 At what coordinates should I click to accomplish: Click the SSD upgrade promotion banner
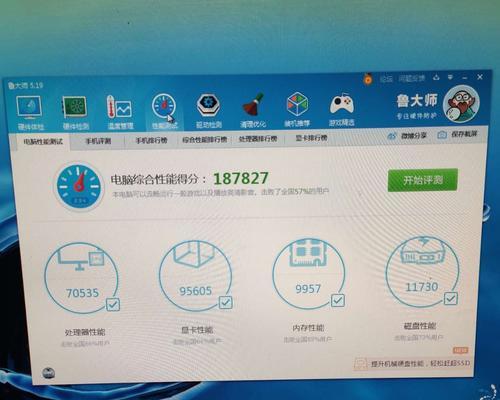(x=412, y=363)
